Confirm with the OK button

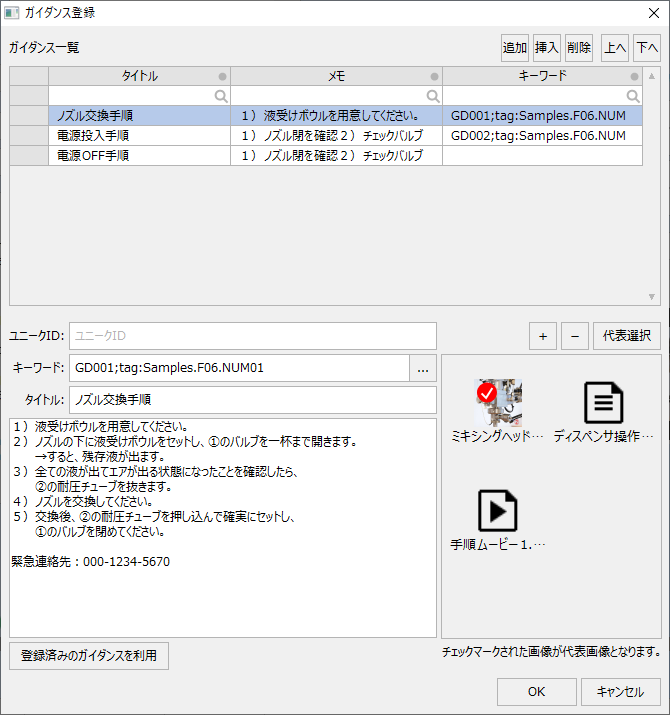pyautogui.click(x=536, y=692)
